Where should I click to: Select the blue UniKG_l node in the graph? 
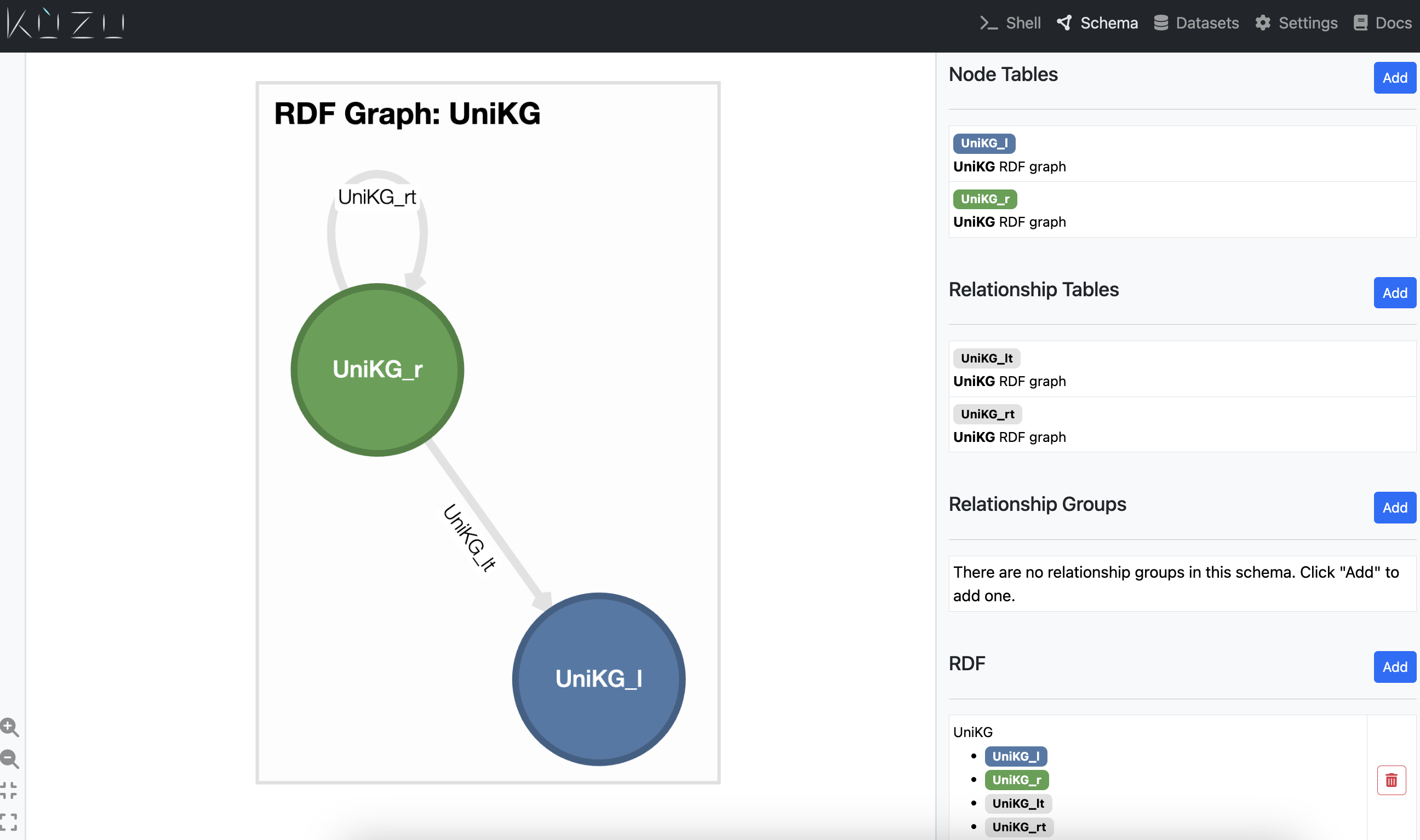(598, 678)
